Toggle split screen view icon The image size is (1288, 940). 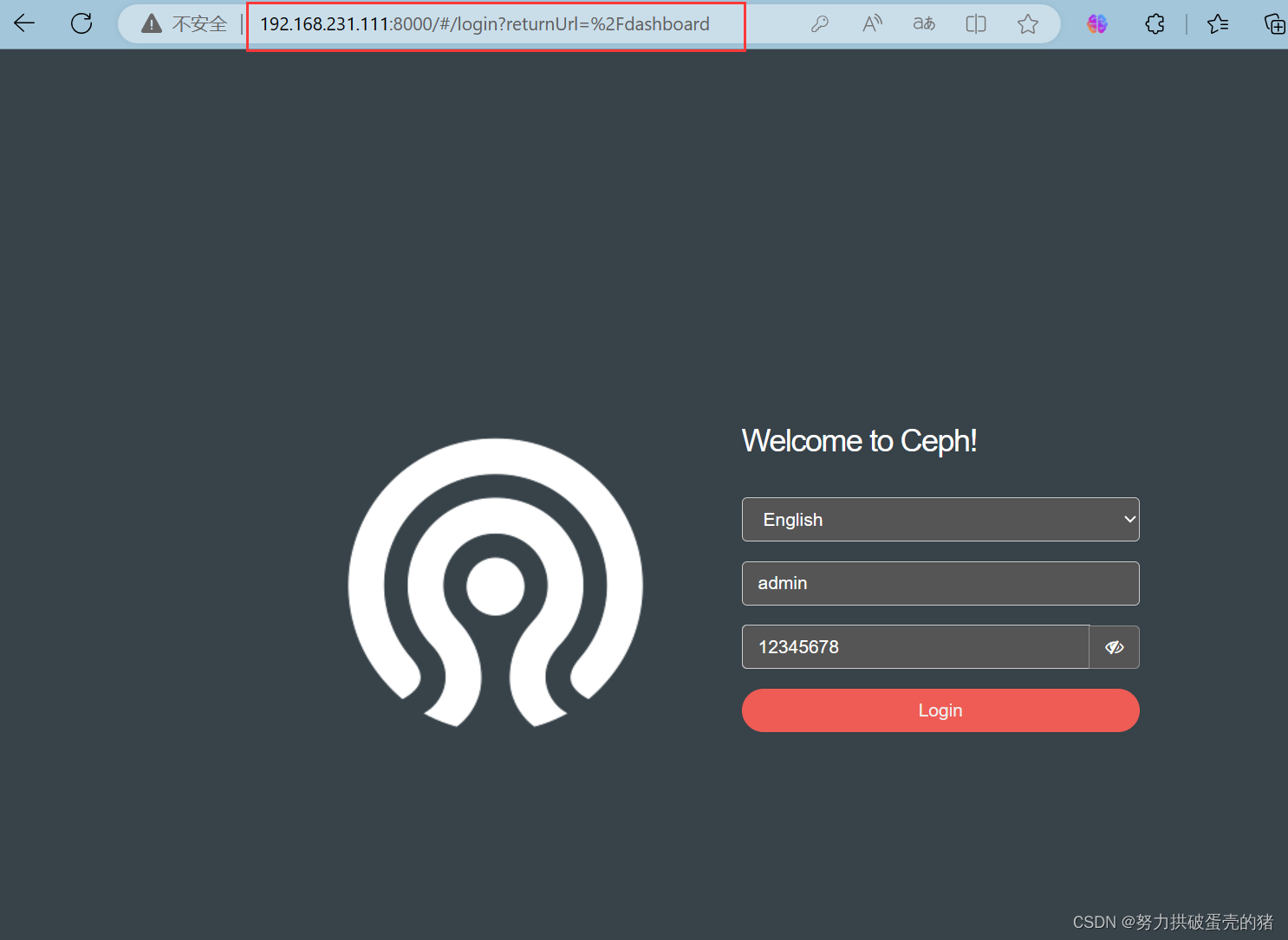coord(976,24)
